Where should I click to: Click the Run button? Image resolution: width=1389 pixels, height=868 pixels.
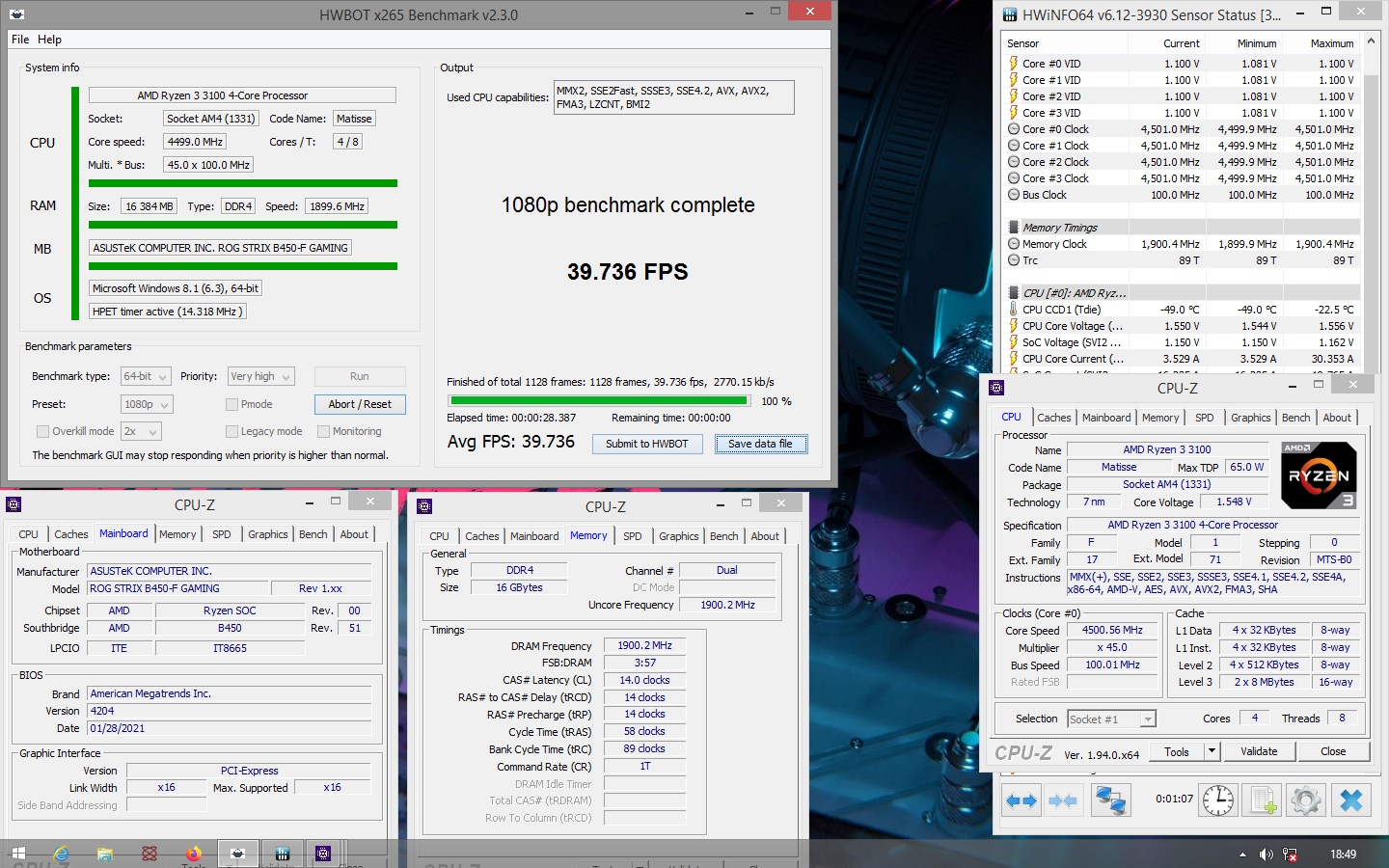click(360, 376)
